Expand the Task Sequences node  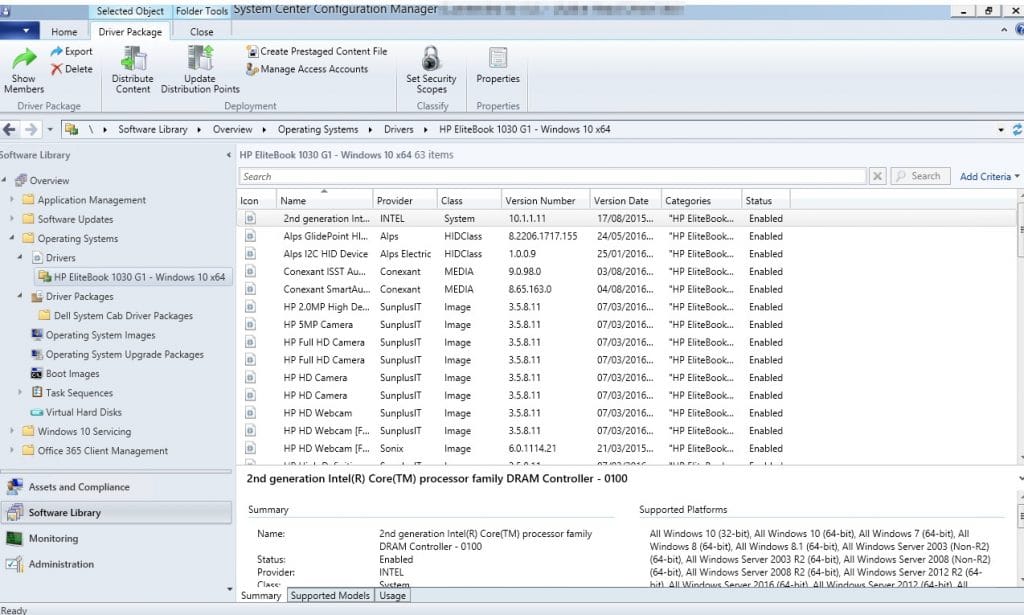click(20, 393)
